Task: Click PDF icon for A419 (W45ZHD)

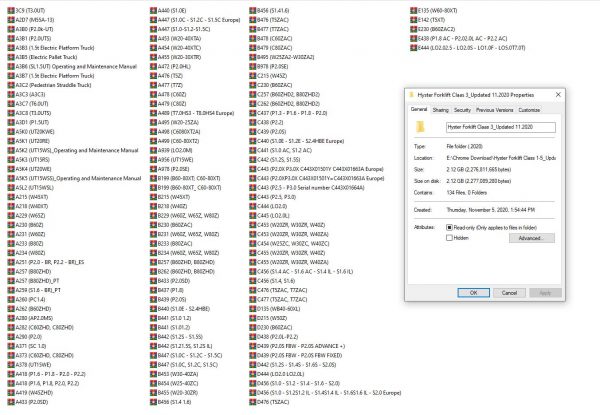Action: [11, 393]
